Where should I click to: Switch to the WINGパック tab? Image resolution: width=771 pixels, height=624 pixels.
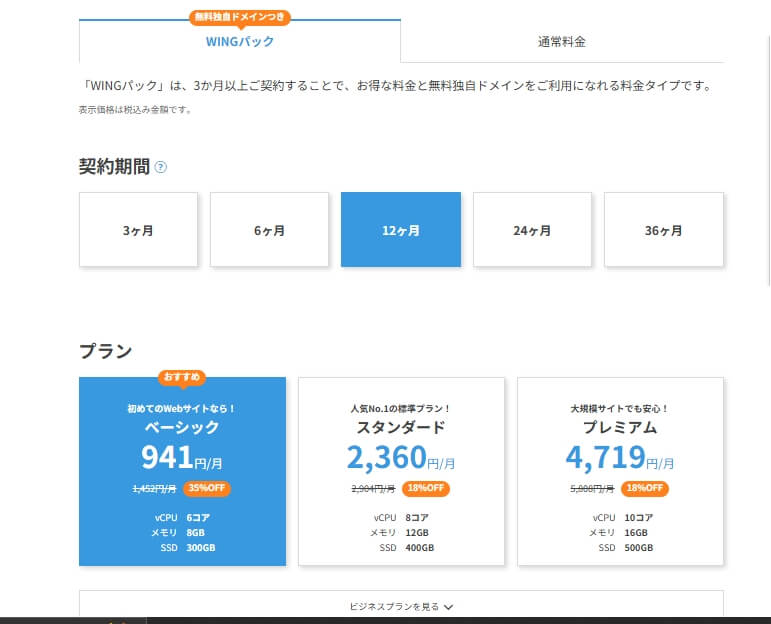click(x=239, y=42)
